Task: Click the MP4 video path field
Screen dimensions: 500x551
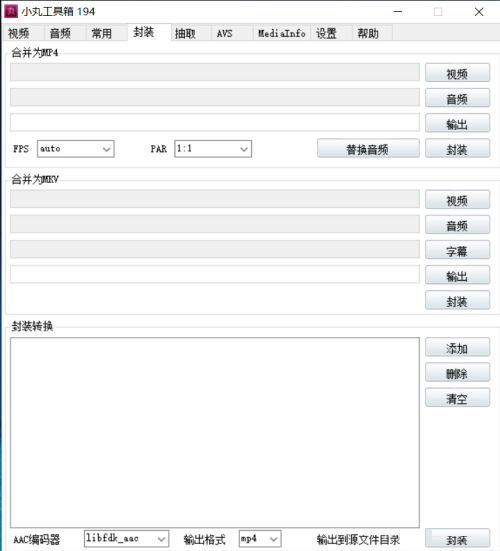Action: (x=215, y=72)
